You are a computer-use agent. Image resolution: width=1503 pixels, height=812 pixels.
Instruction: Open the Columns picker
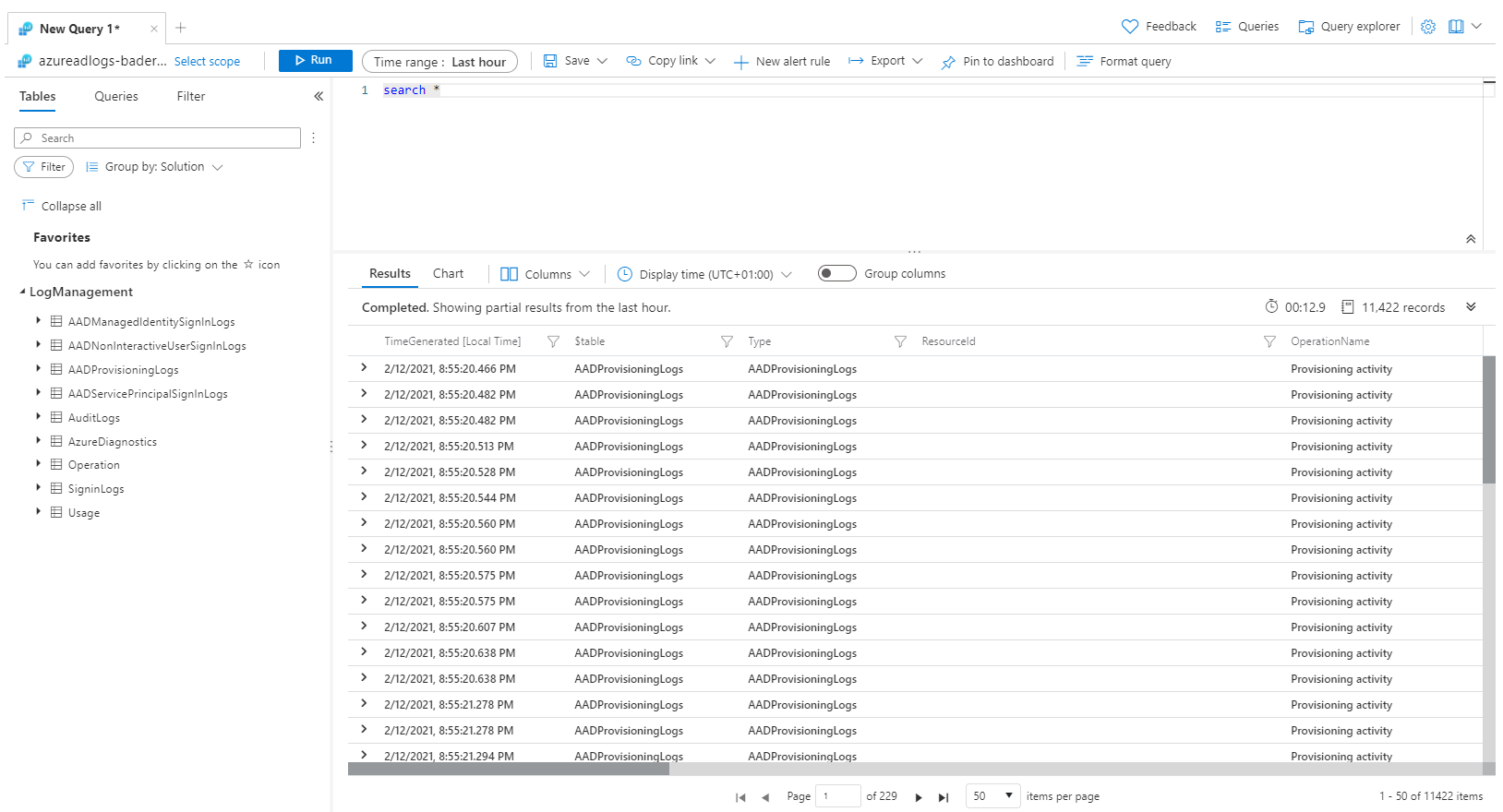pyautogui.click(x=545, y=274)
